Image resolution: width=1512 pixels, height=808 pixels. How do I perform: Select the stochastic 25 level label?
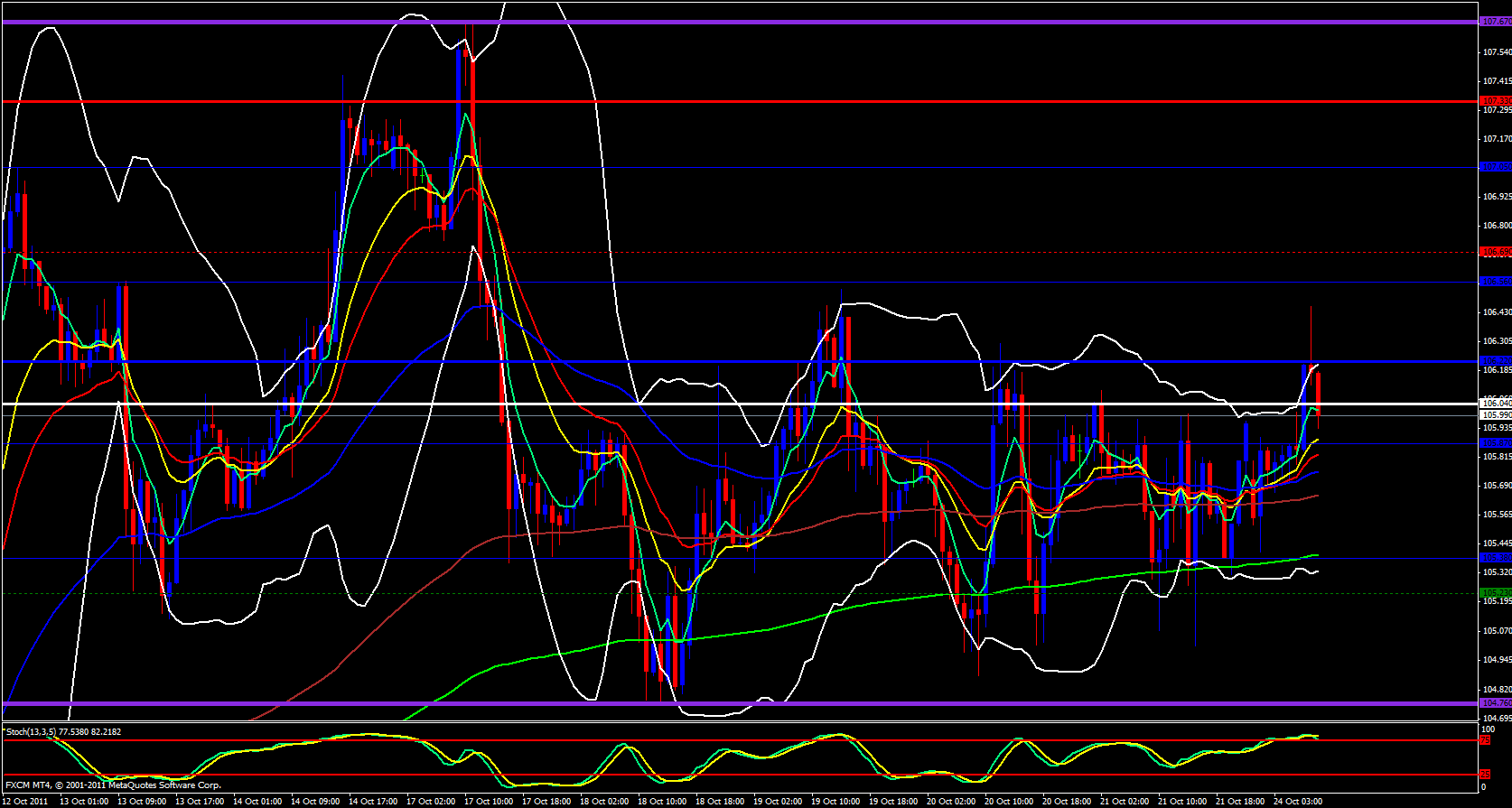click(x=1484, y=774)
